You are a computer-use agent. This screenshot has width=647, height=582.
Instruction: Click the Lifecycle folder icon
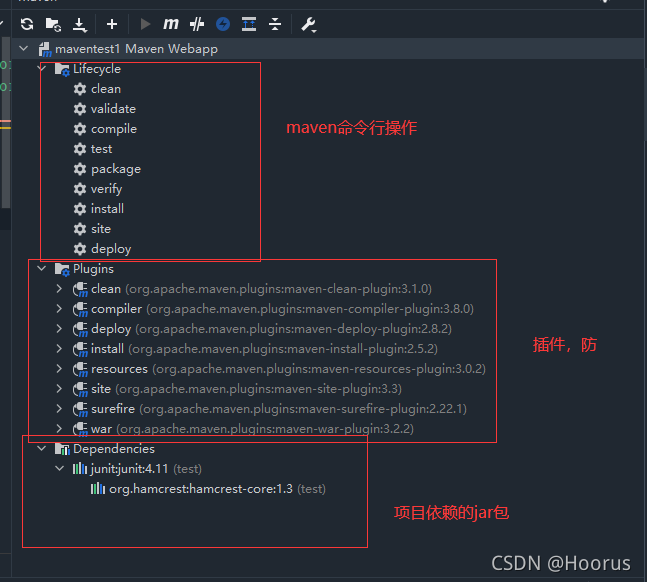(x=62, y=69)
